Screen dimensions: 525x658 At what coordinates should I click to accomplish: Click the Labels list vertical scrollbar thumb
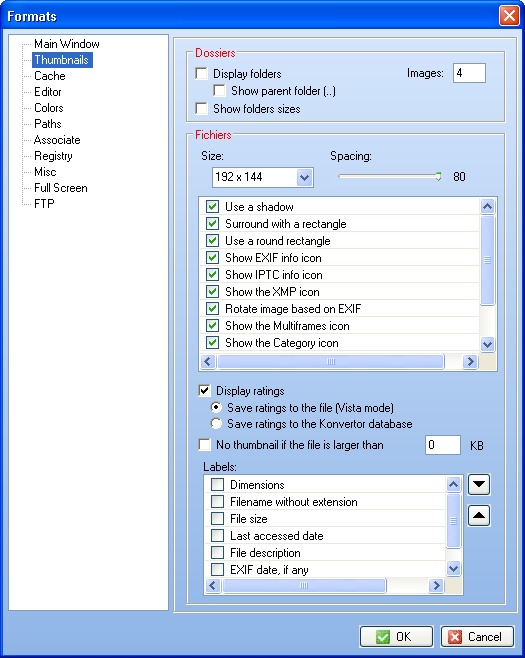coord(453,521)
